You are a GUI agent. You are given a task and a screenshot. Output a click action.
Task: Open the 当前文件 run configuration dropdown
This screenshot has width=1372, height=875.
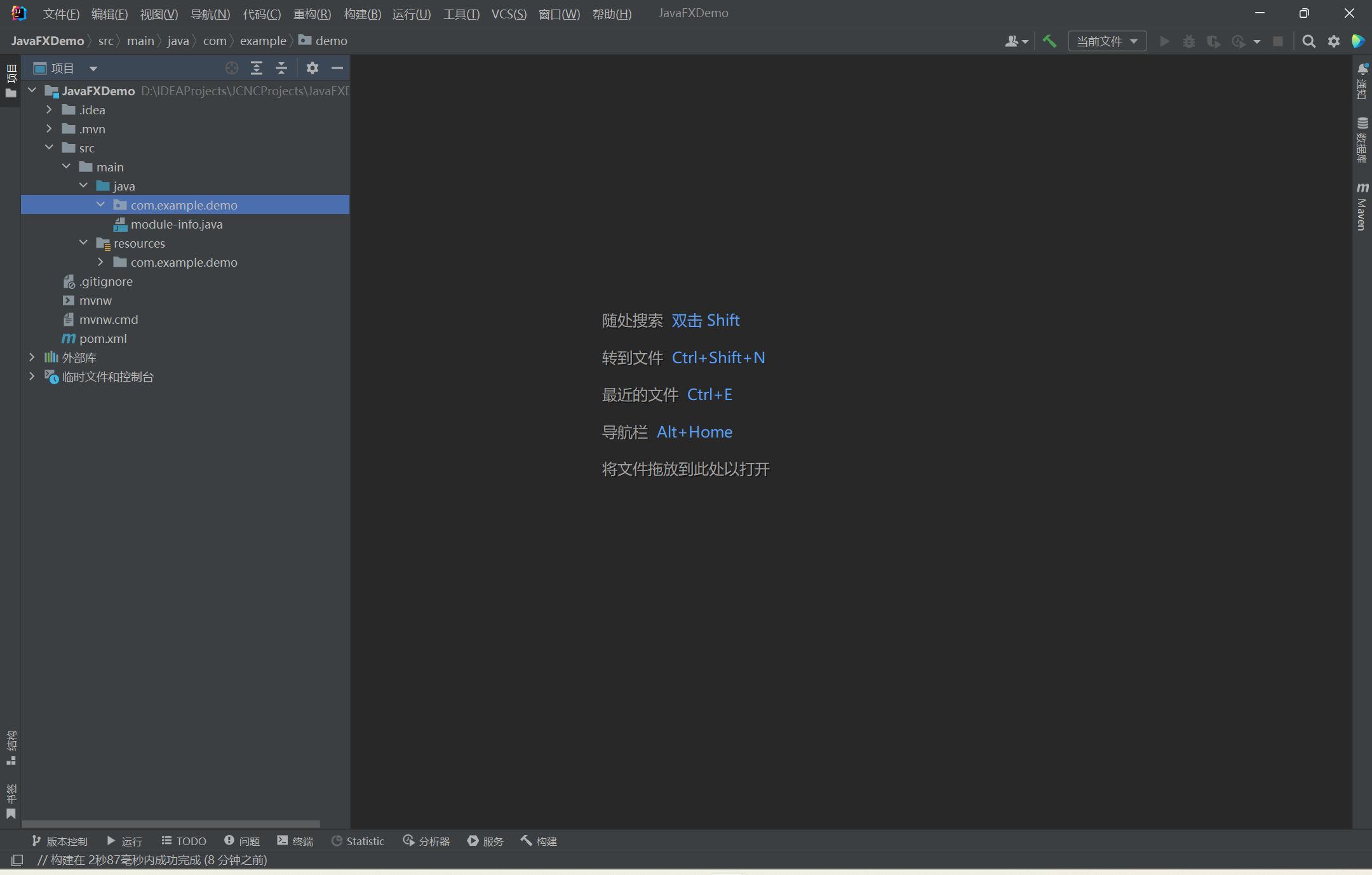click(x=1107, y=41)
